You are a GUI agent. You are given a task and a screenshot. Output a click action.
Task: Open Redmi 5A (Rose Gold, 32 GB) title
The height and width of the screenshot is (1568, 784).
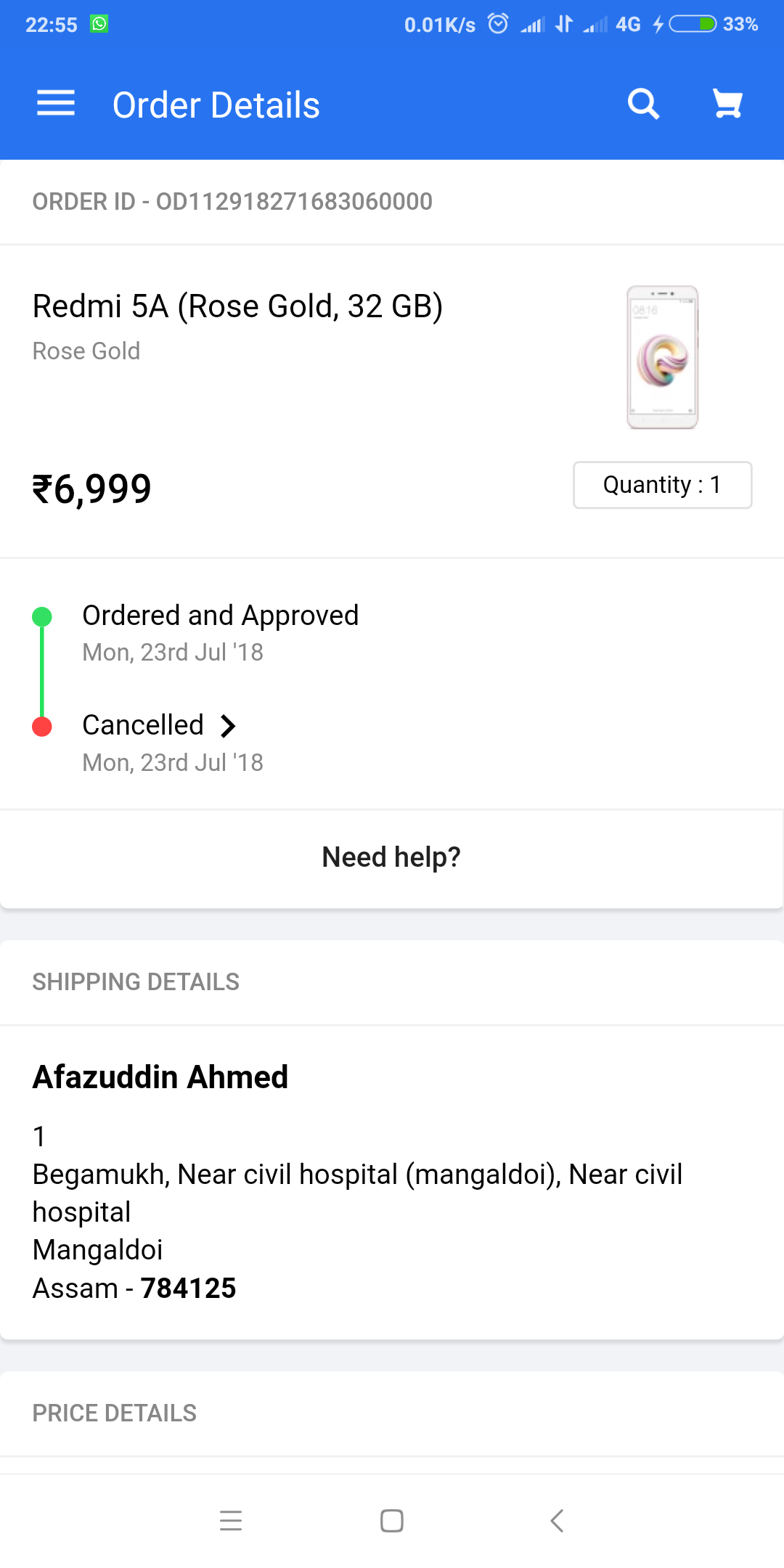pos(238,306)
